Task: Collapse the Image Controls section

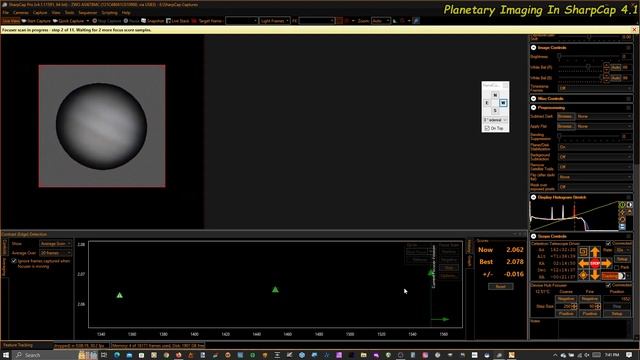Action: (x=533, y=48)
